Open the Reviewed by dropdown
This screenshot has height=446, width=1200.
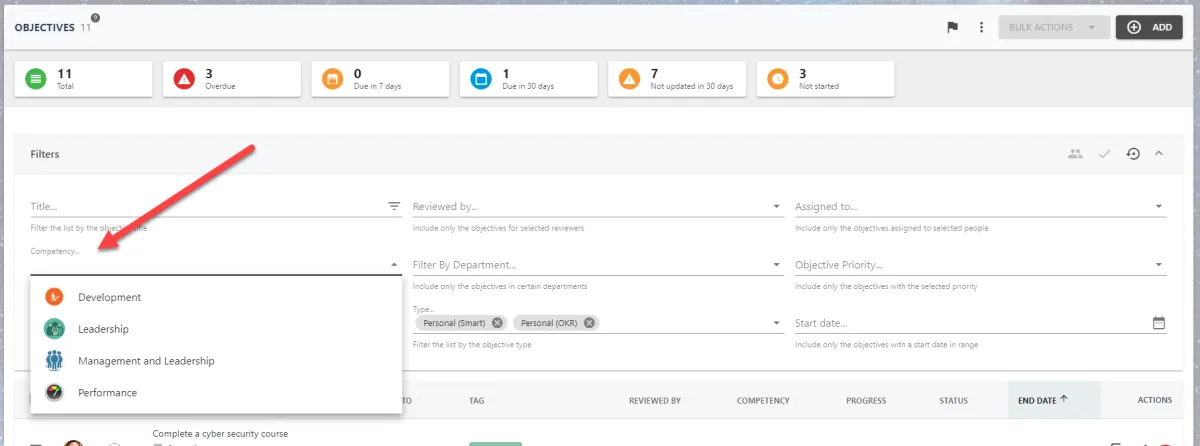pyautogui.click(x=597, y=207)
